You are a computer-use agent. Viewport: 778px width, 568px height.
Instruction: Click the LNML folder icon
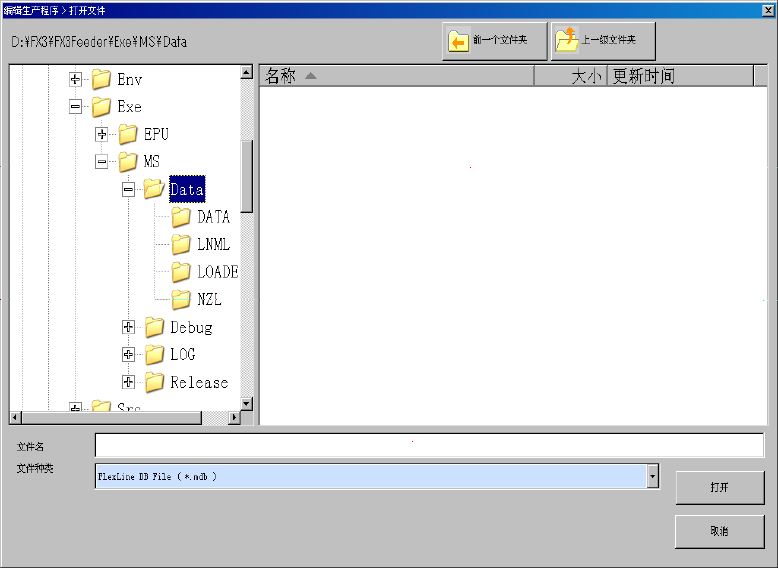click(181, 244)
